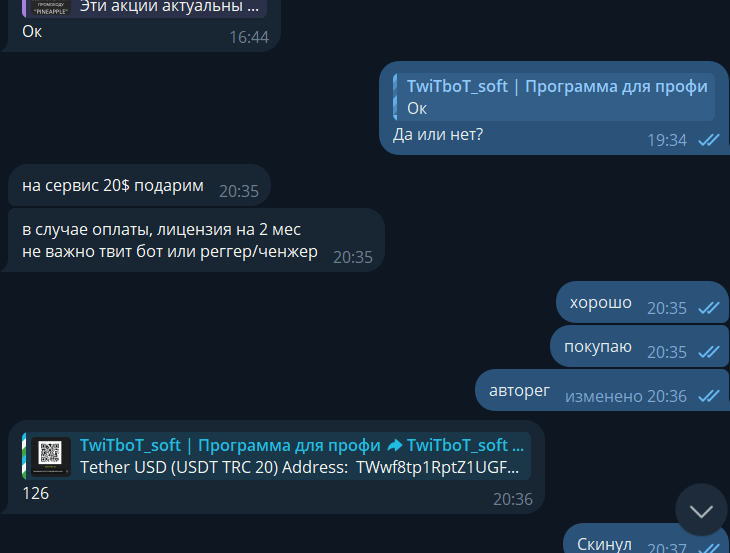This screenshot has width=730, height=553.
Task: Open forwarded source 'TwiTboT_soft | Программа для профи'
Action: click(230, 445)
